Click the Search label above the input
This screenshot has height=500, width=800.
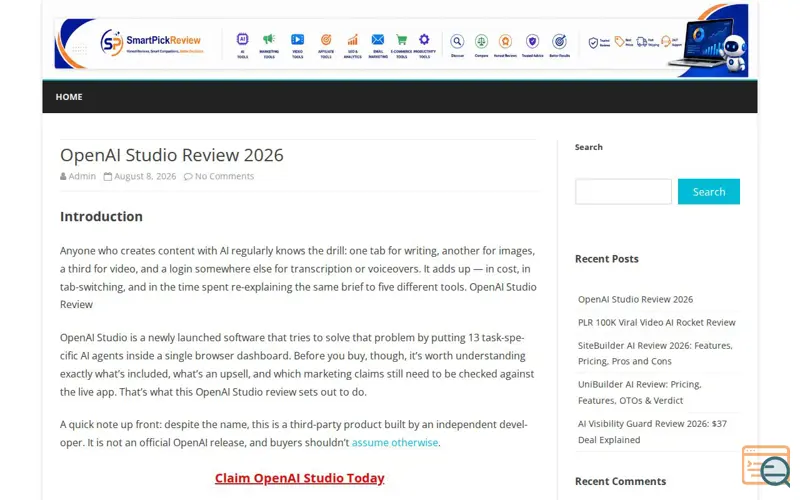(589, 147)
